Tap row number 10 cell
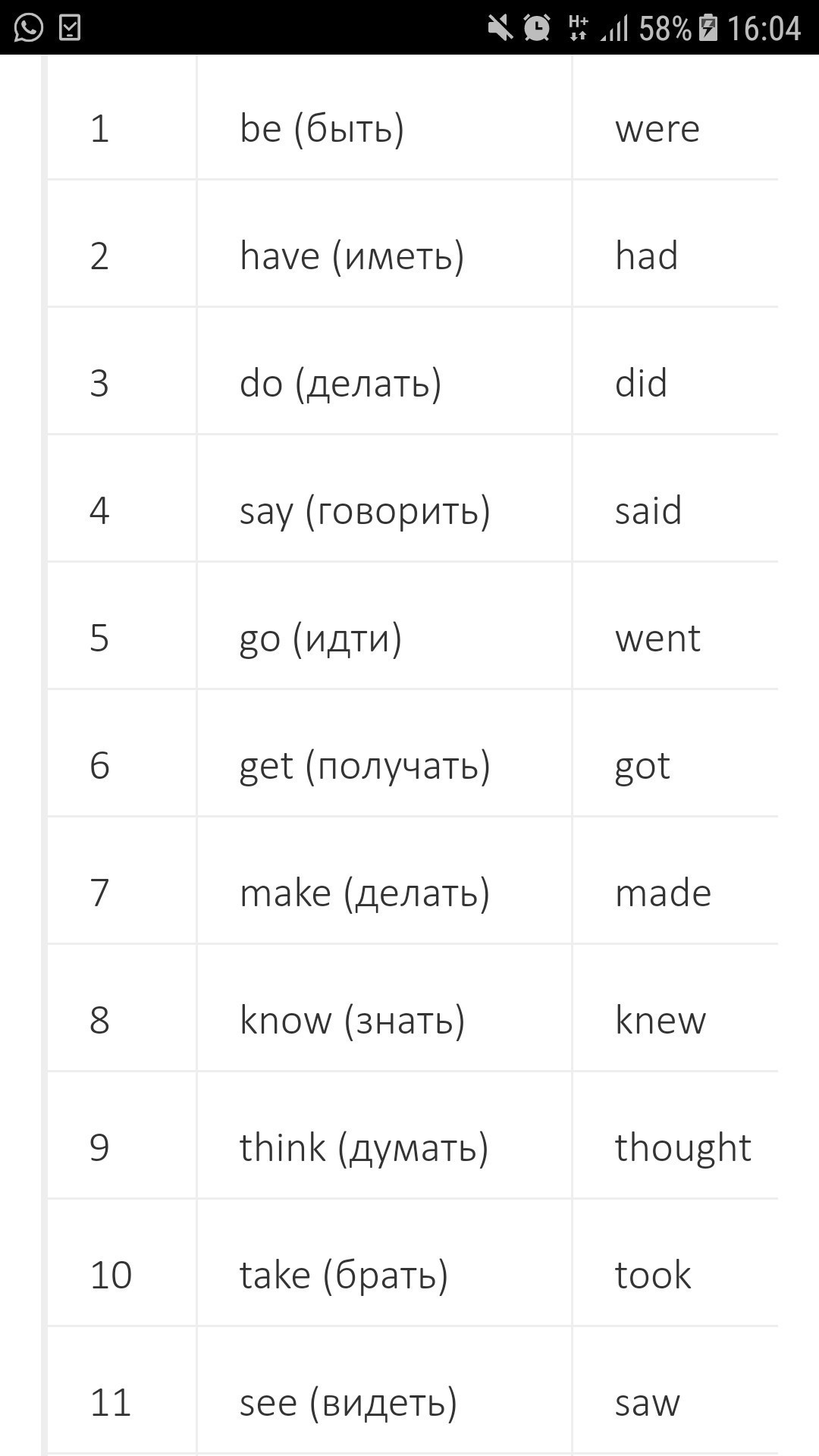 click(121, 1263)
